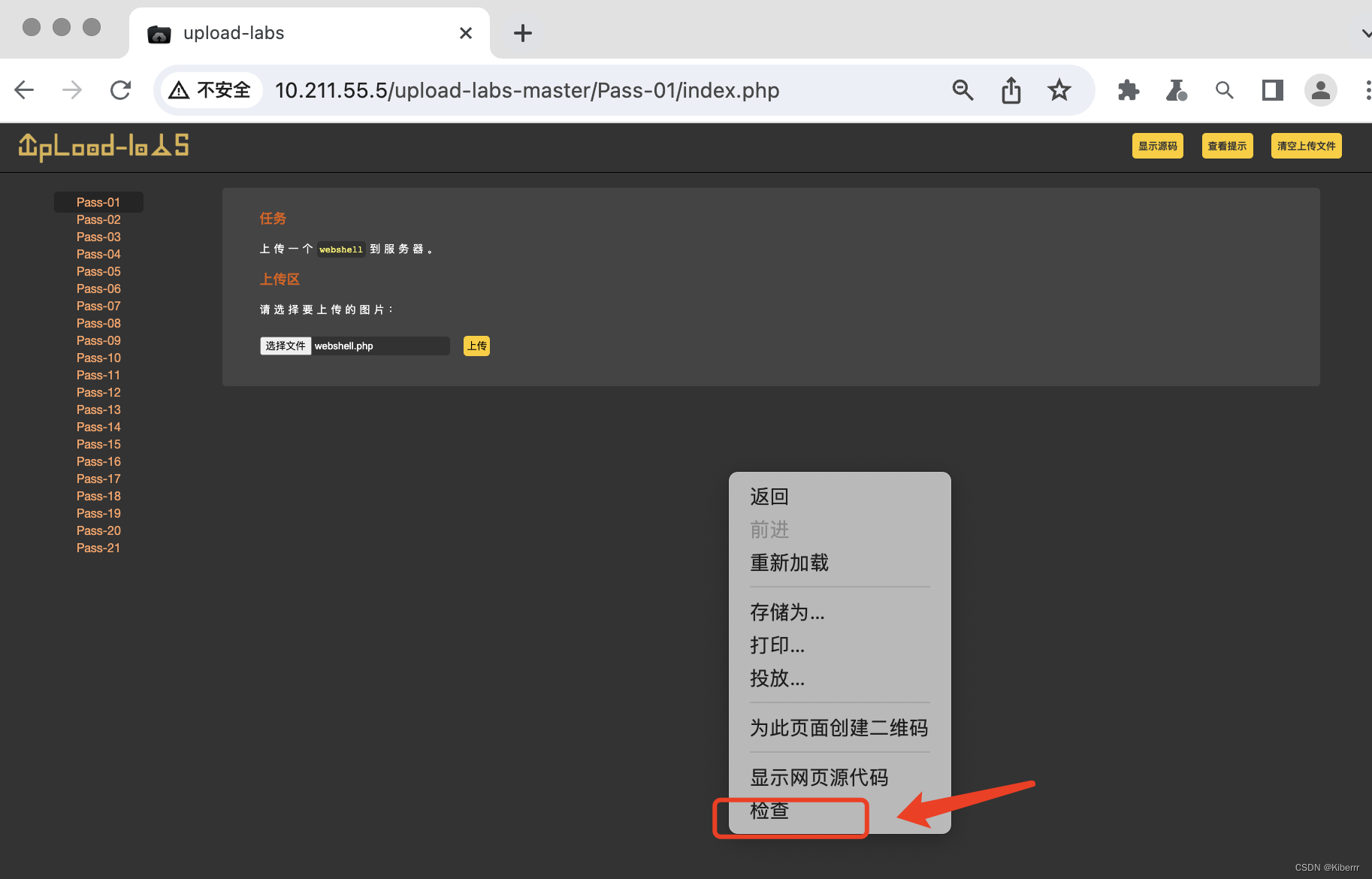Choose 重新加载 in the context menu
This screenshot has width=1372, height=879.
click(x=840, y=563)
